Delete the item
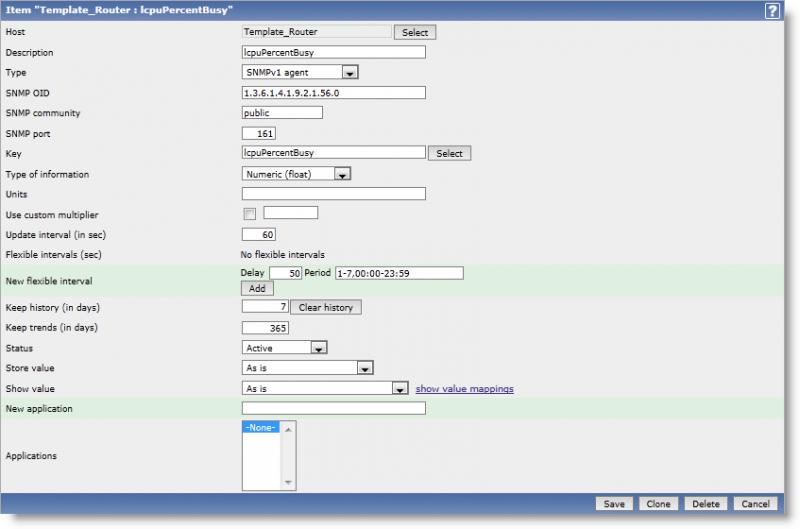Screen dimensions: 800x529 (706, 503)
